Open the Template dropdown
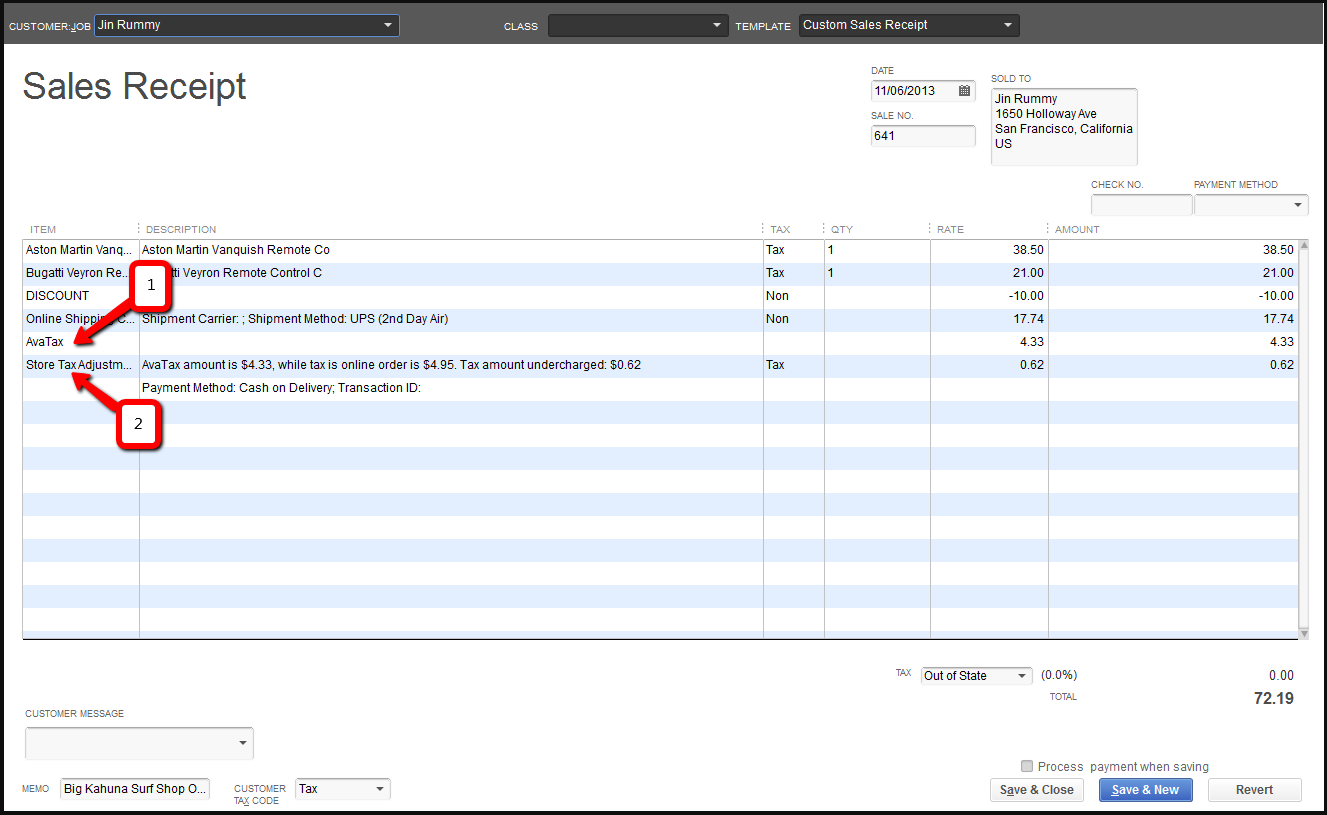The width and height of the screenshot is (1327, 815). [1008, 25]
